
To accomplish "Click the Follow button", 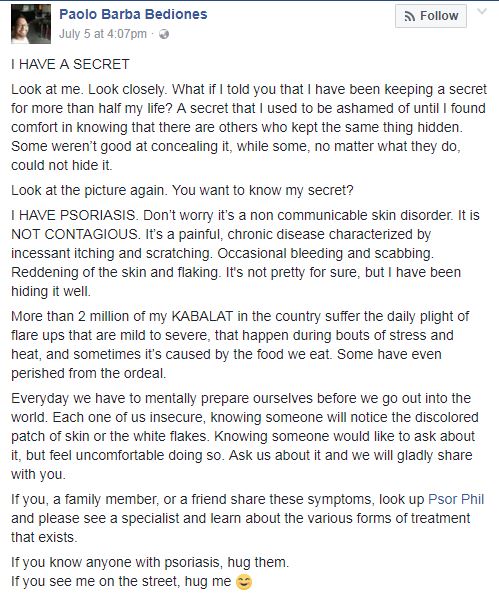I will [431, 16].
